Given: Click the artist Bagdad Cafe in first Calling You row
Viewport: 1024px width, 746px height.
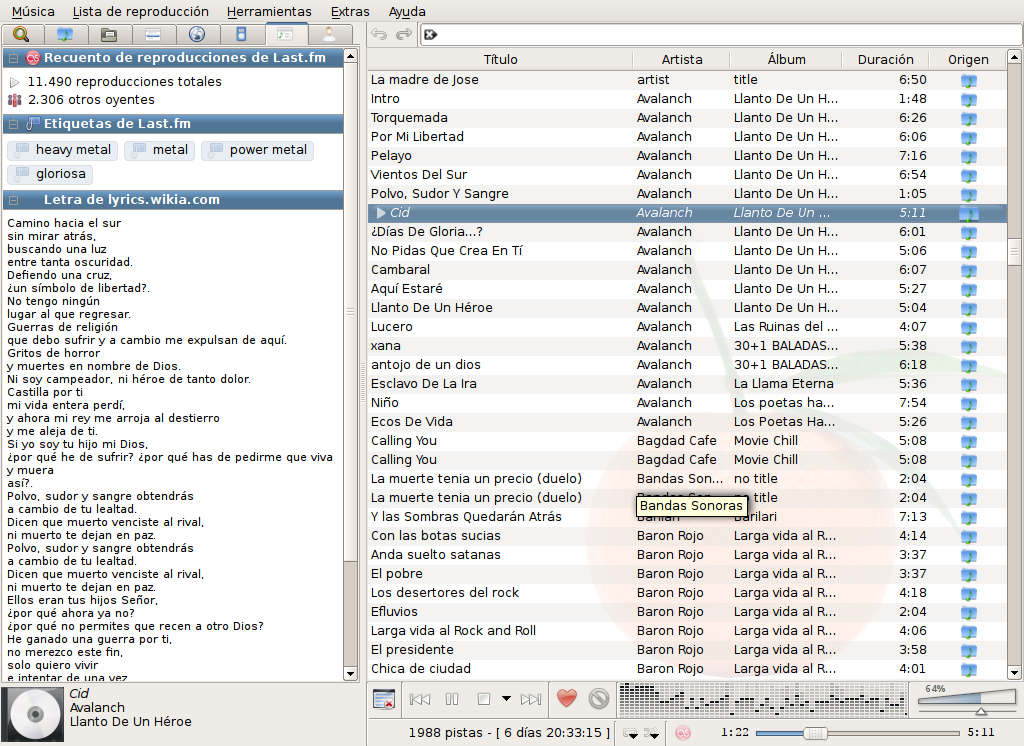Looking at the screenshot, I should pyautogui.click(x=677, y=440).
